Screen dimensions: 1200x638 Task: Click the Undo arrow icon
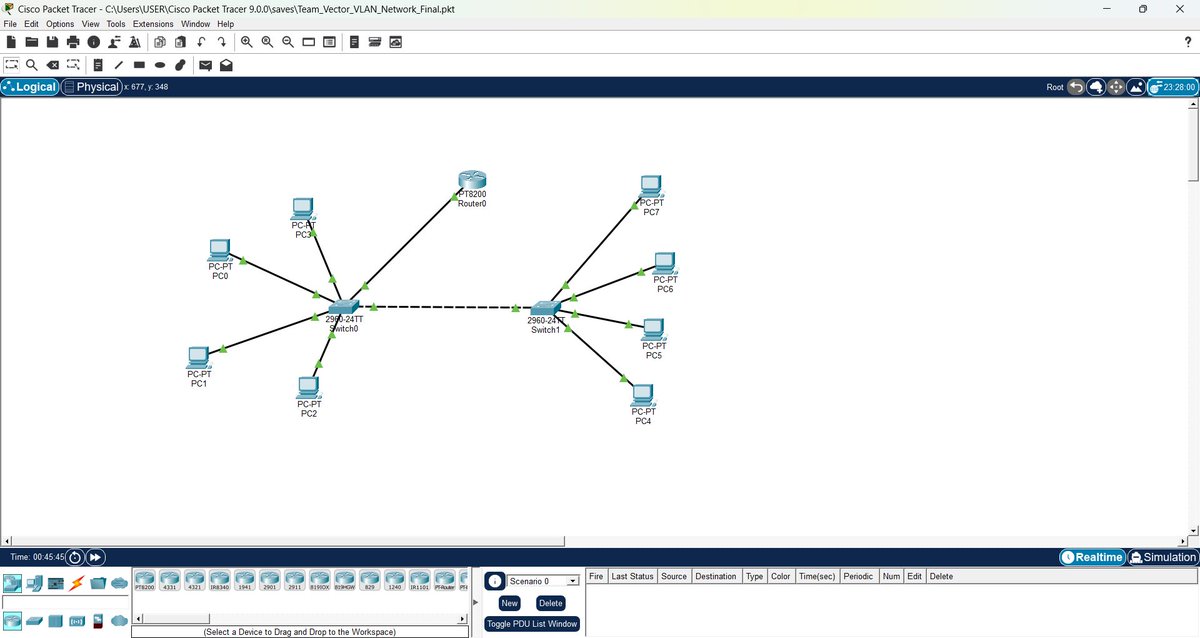point(201,42)
